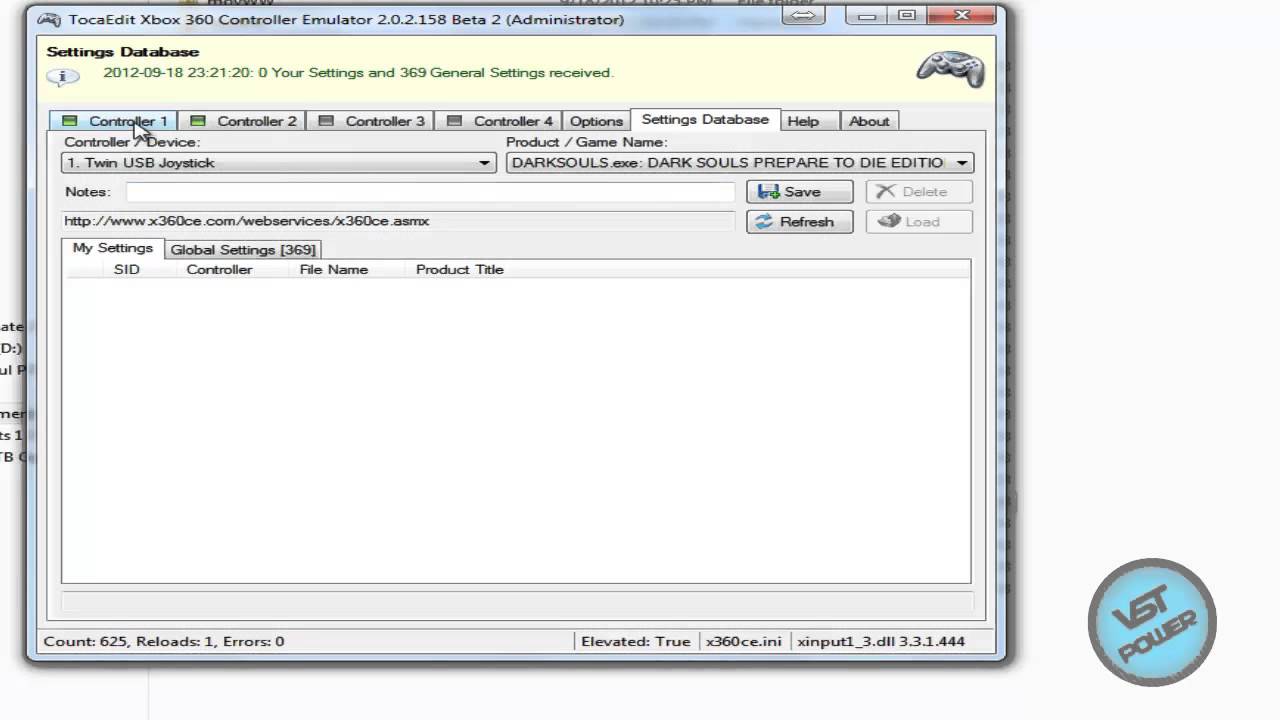Screen dimensions: 1280x720
Task: Click the progress bar below the settings list
Action: pos(517,601)
